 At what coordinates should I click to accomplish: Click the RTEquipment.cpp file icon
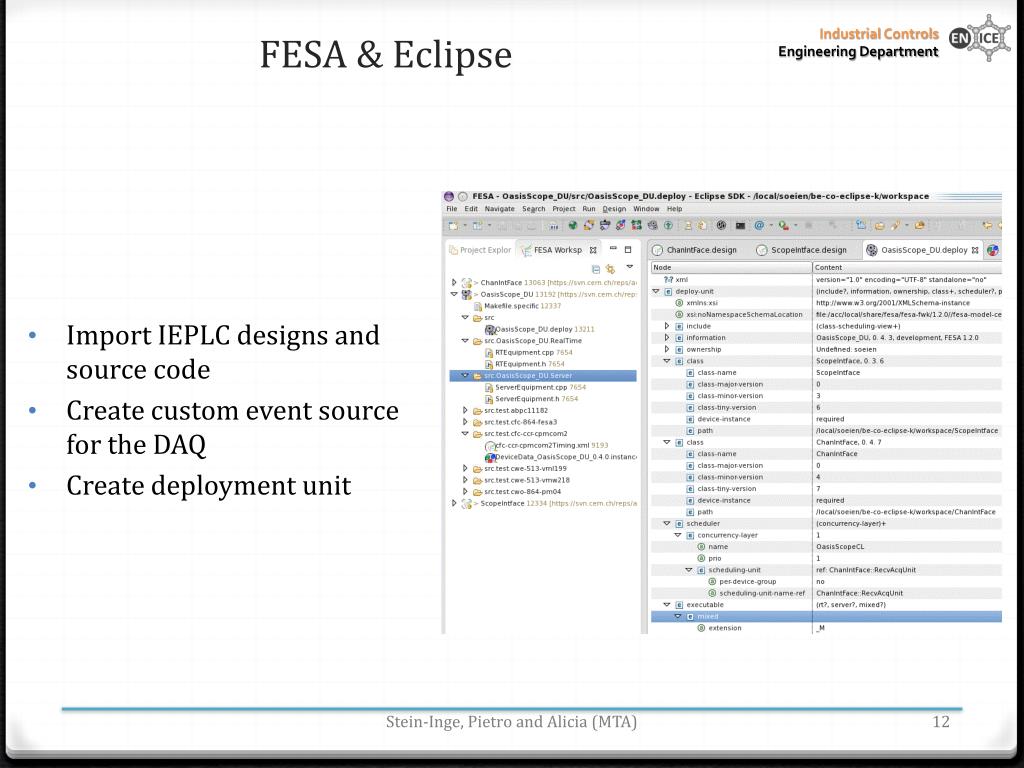[x=488, y=353]
